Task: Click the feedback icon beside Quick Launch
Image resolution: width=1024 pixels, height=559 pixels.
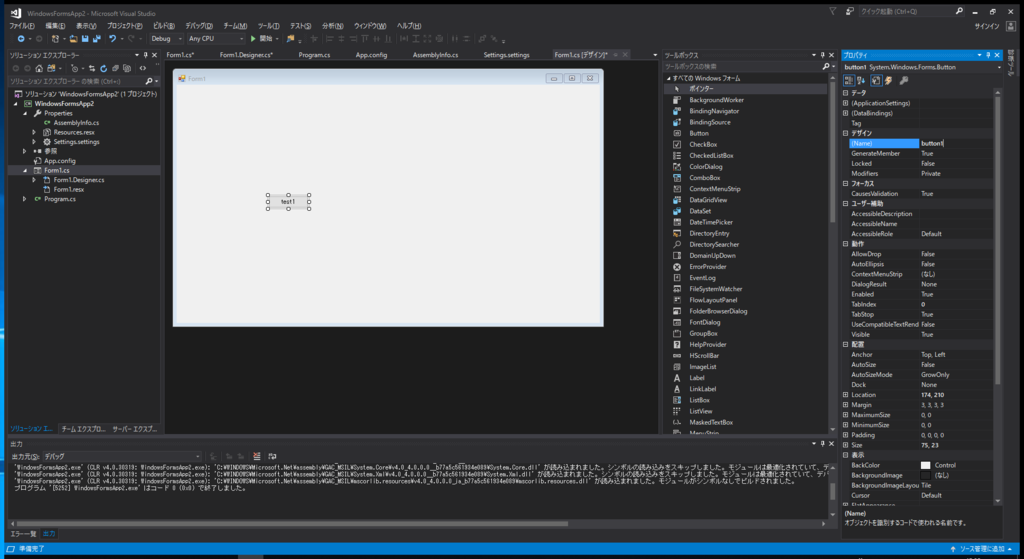Action: (x=850, y=11)
